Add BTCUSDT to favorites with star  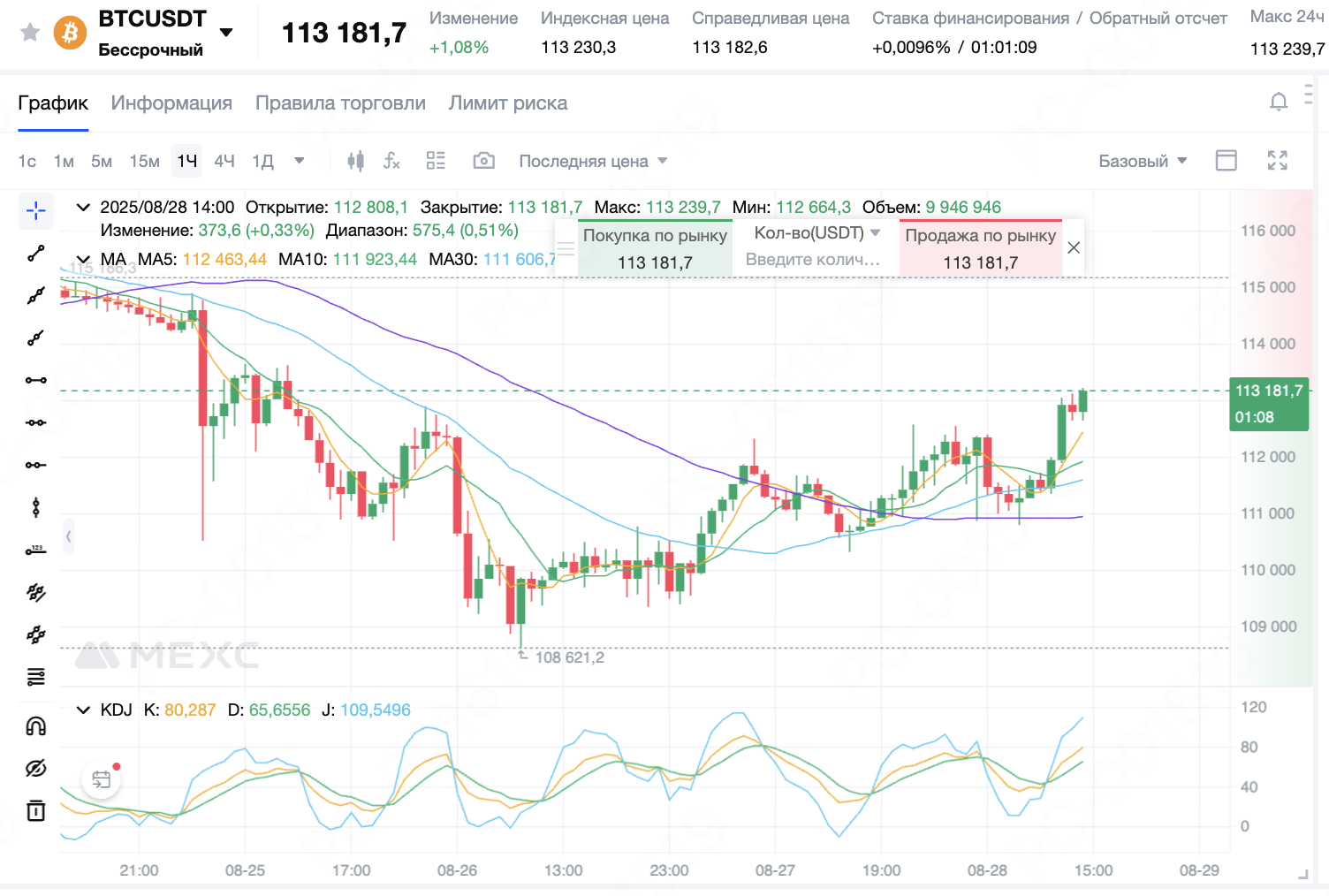click(x=30, y=33)
